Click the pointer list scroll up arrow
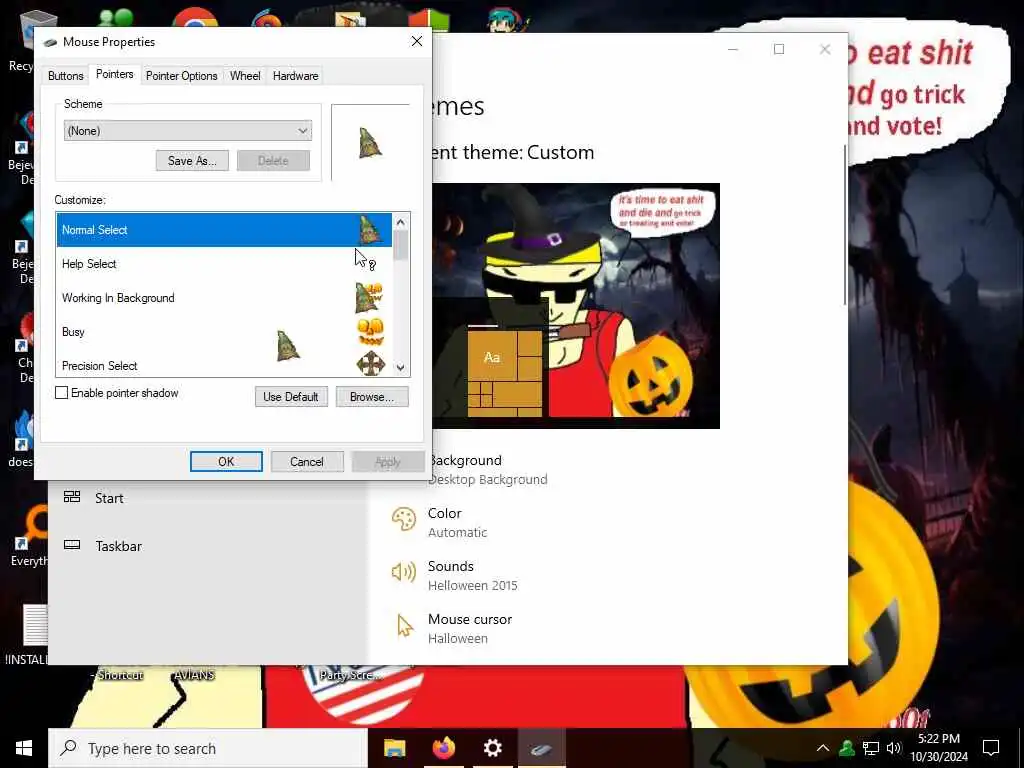The image size is (1024, 768). pos(400,222)
